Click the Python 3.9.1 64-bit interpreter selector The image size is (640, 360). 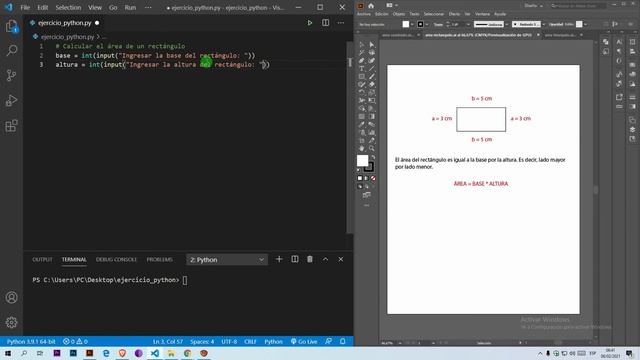click(x=31, y=341)
